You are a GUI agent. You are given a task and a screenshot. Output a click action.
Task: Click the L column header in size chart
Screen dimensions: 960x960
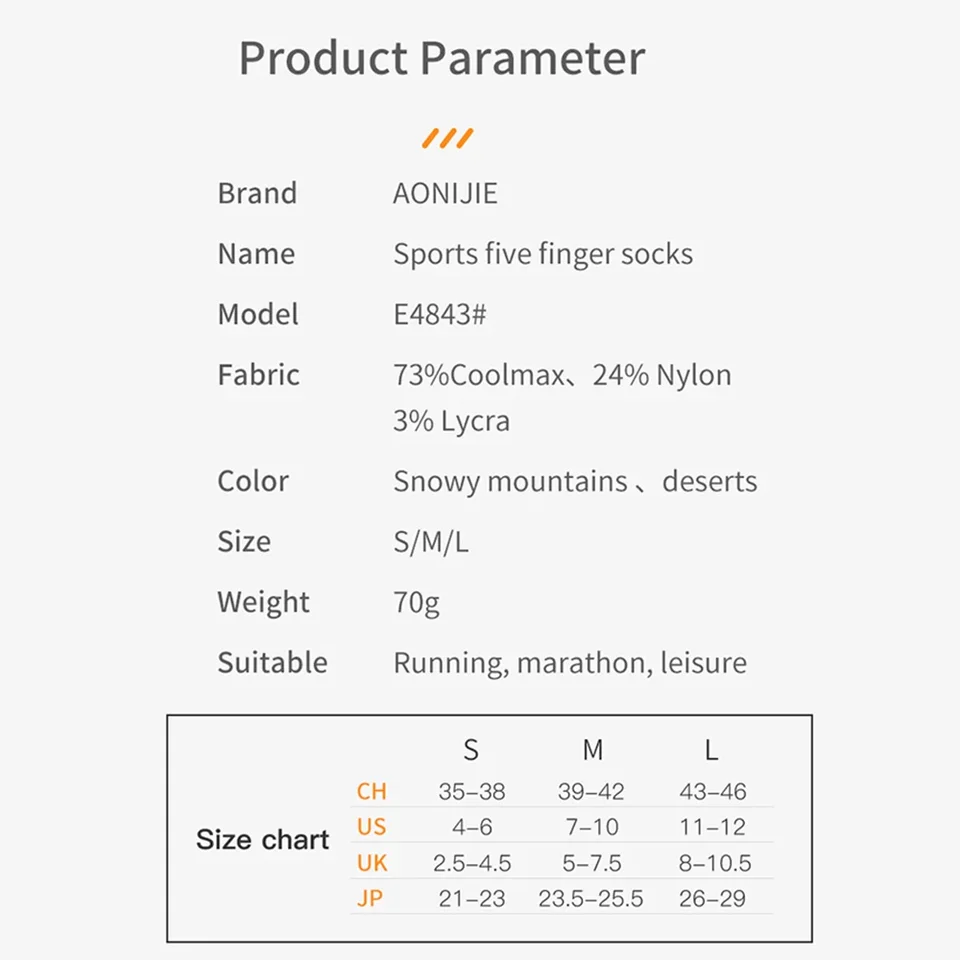coord(712,750)
